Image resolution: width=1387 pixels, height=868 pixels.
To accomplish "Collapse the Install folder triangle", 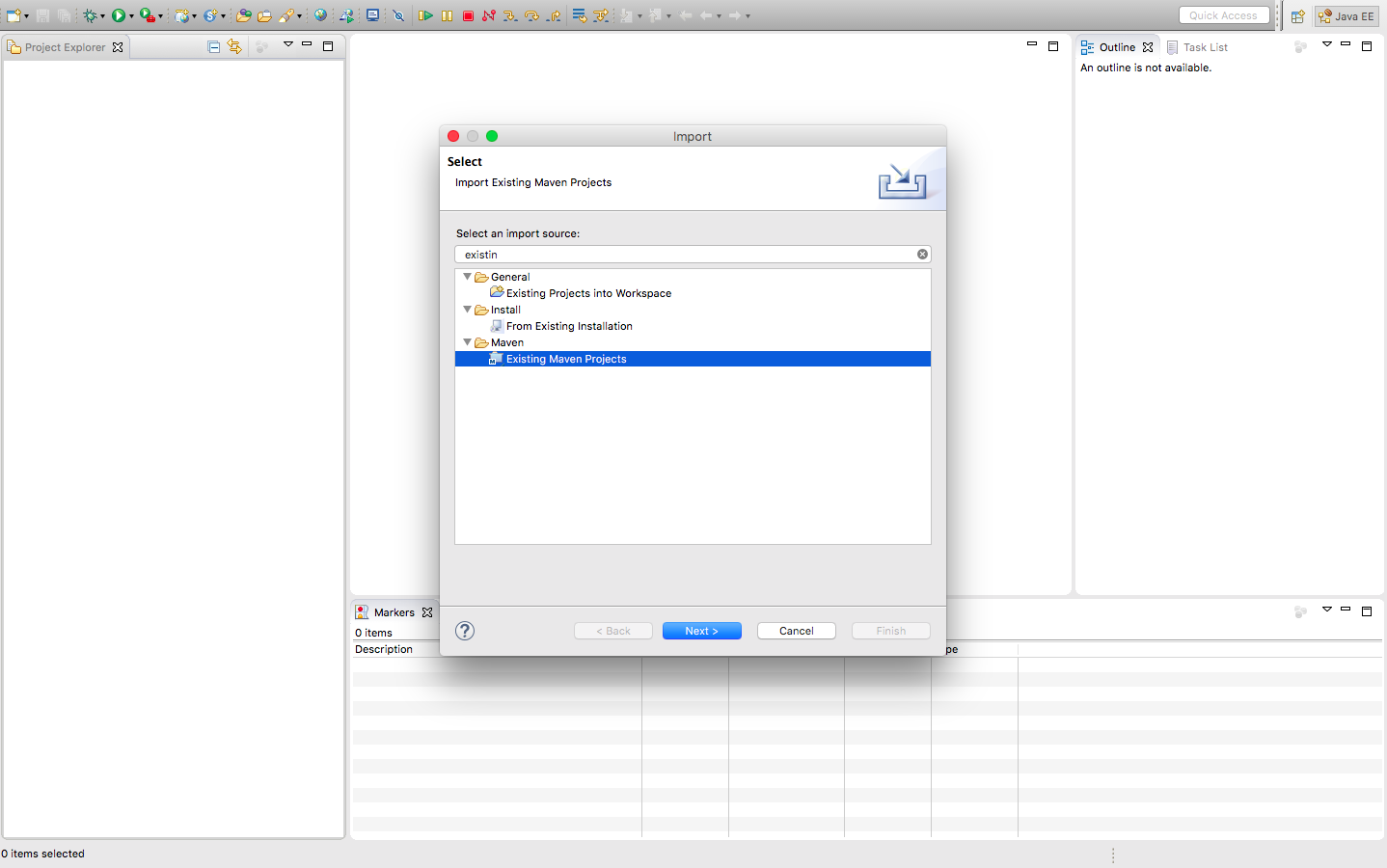I will coord(468,310).
